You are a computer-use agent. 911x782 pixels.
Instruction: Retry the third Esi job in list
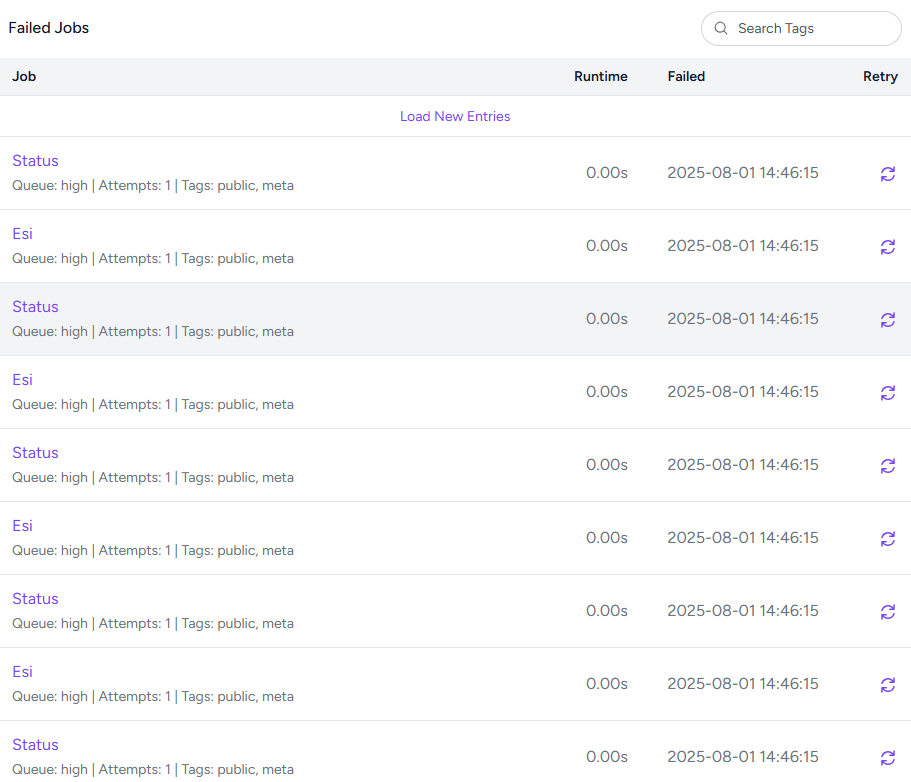887,539
